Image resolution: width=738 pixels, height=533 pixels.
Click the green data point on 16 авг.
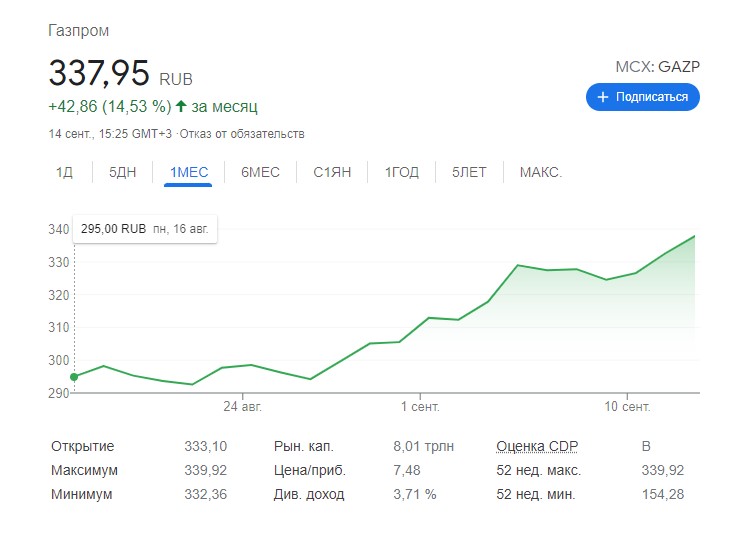[x=74, y=377]
